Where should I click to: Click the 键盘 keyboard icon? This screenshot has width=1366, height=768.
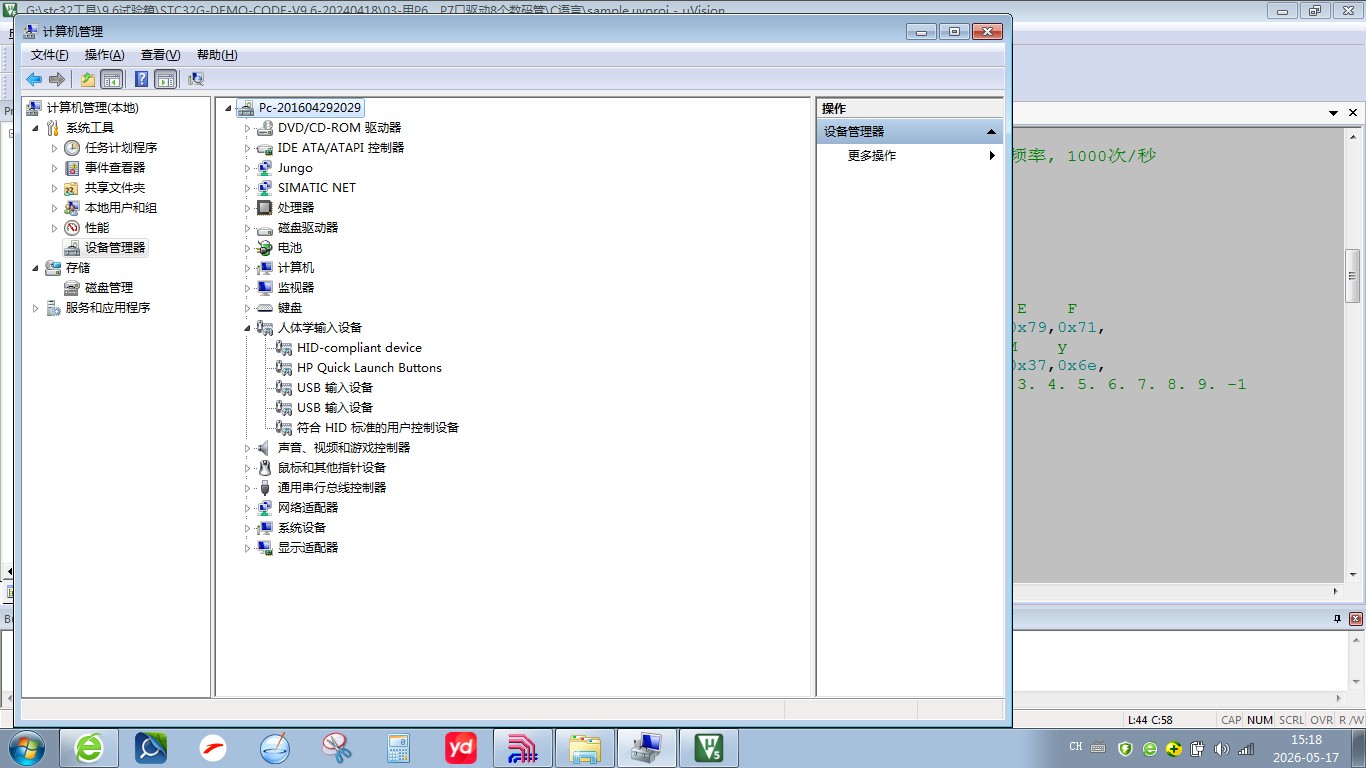pyautogui.click(x=265, y=308)
